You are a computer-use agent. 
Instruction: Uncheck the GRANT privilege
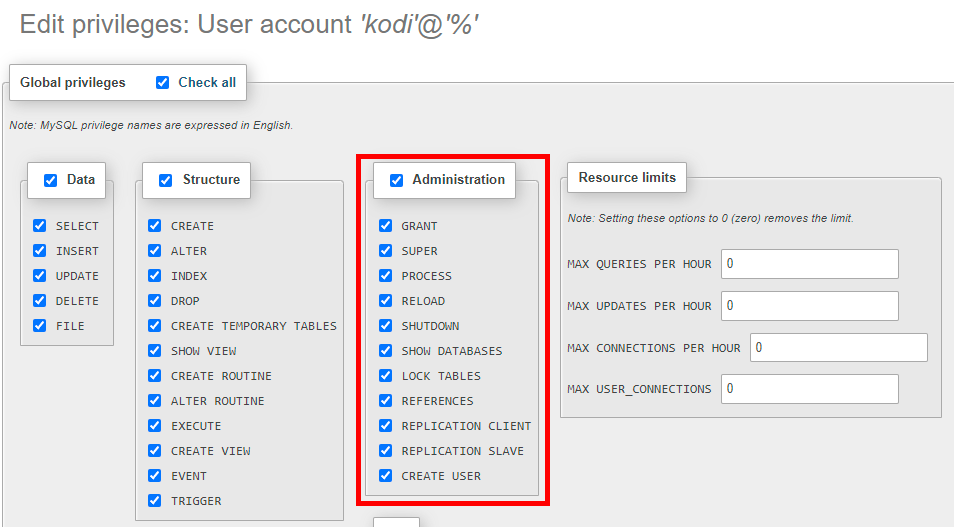click(x=386, y=226)
